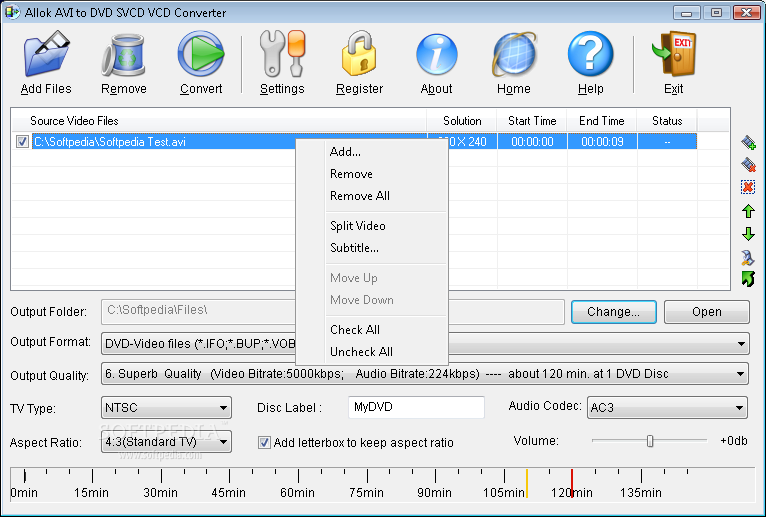Choose Add... from the context menu
This screenshot has height=517, width=766.
point(372,152)
